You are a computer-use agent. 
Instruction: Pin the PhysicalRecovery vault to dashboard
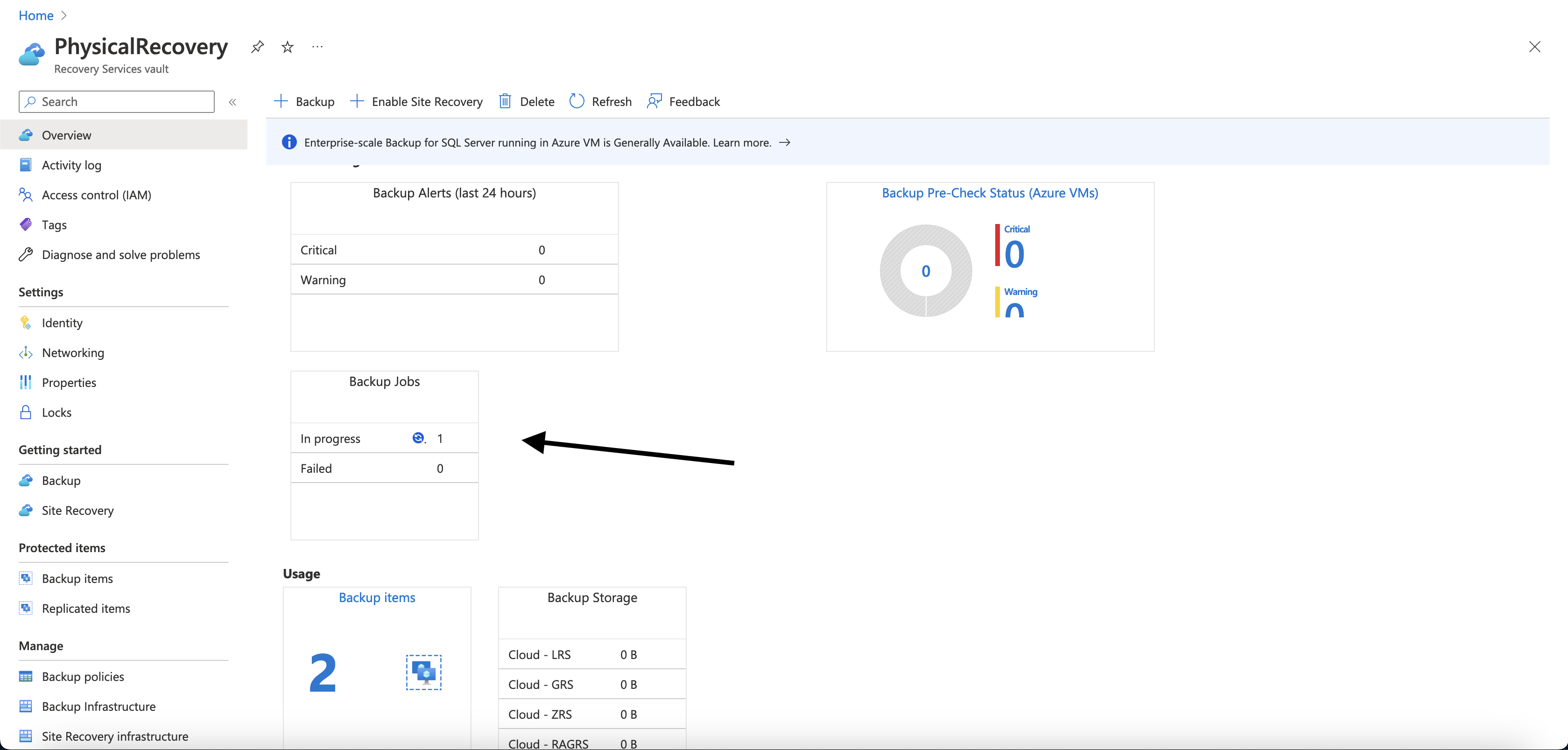point(258,47)
